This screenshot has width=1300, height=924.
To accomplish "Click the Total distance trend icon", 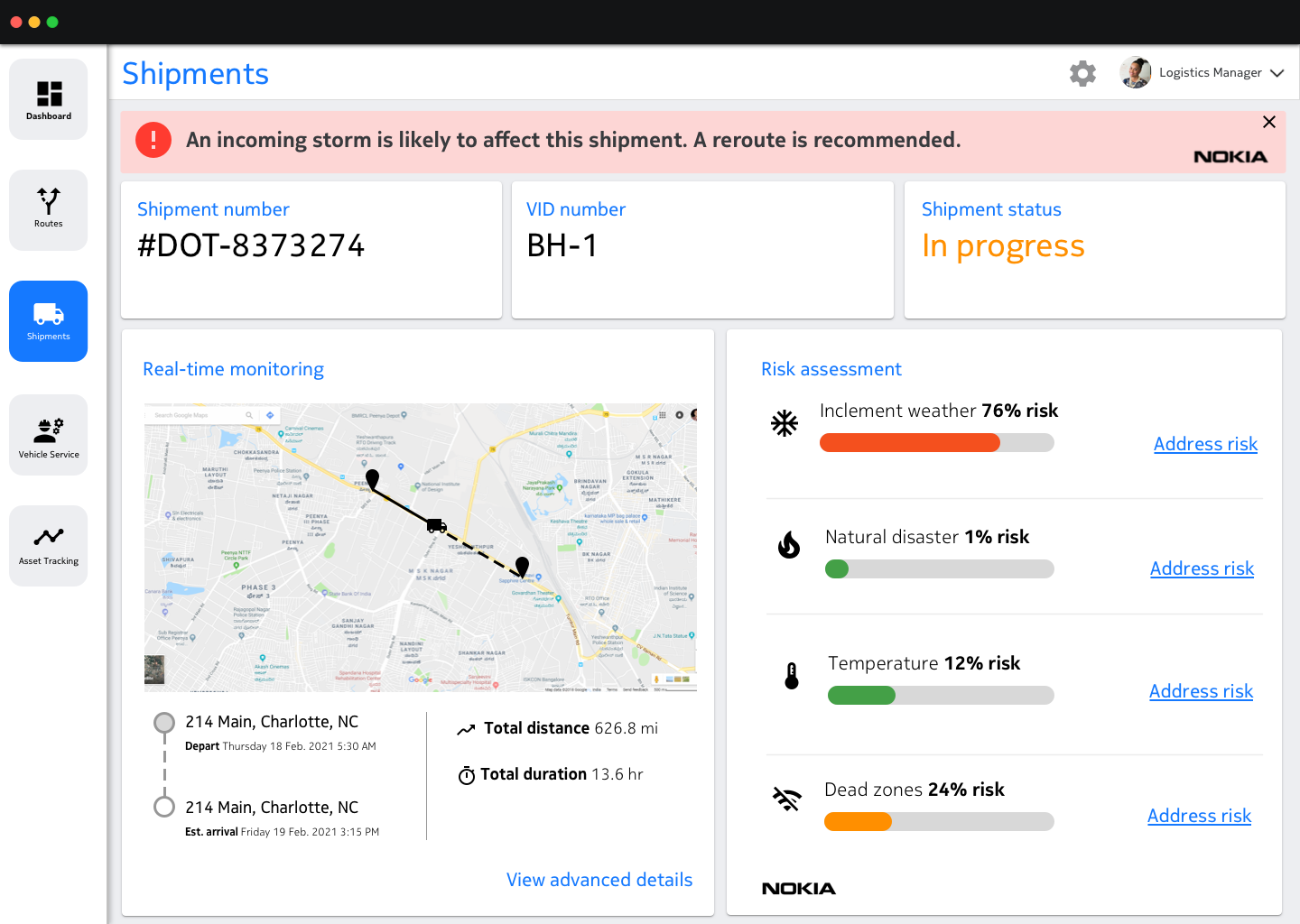I will [x=466, y=729].
